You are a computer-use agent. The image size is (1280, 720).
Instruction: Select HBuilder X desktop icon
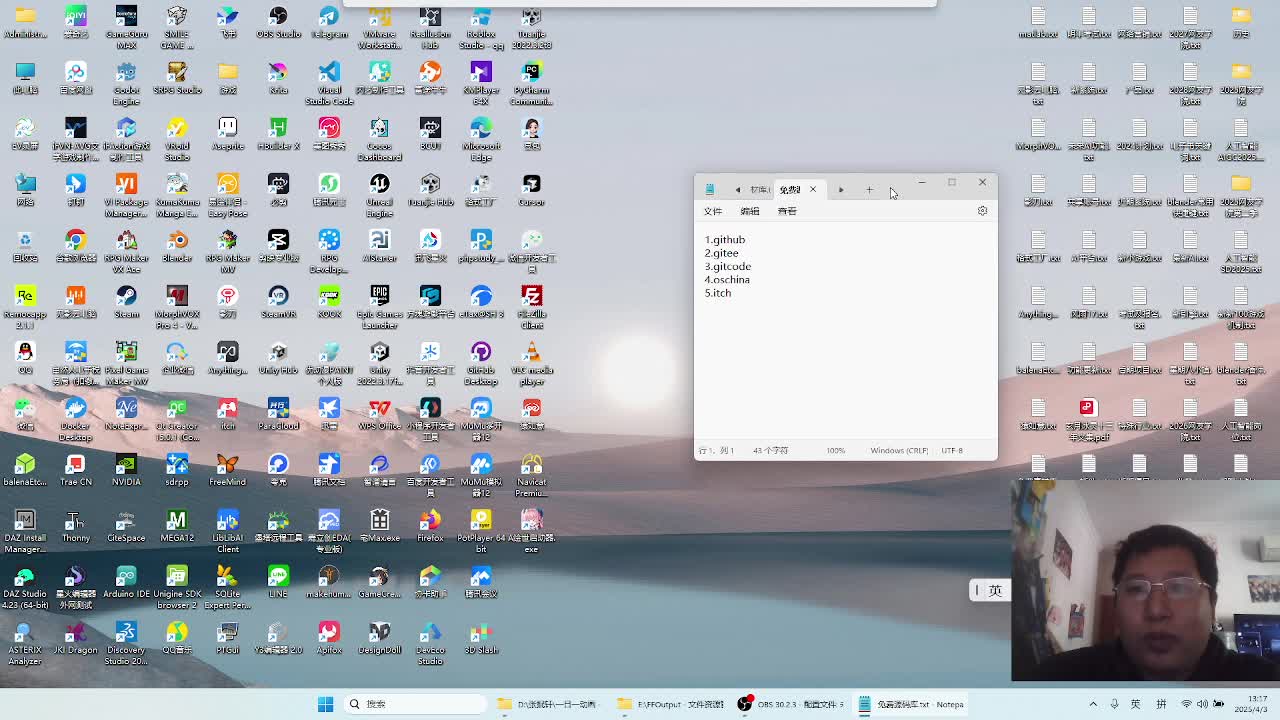(278, 135)
